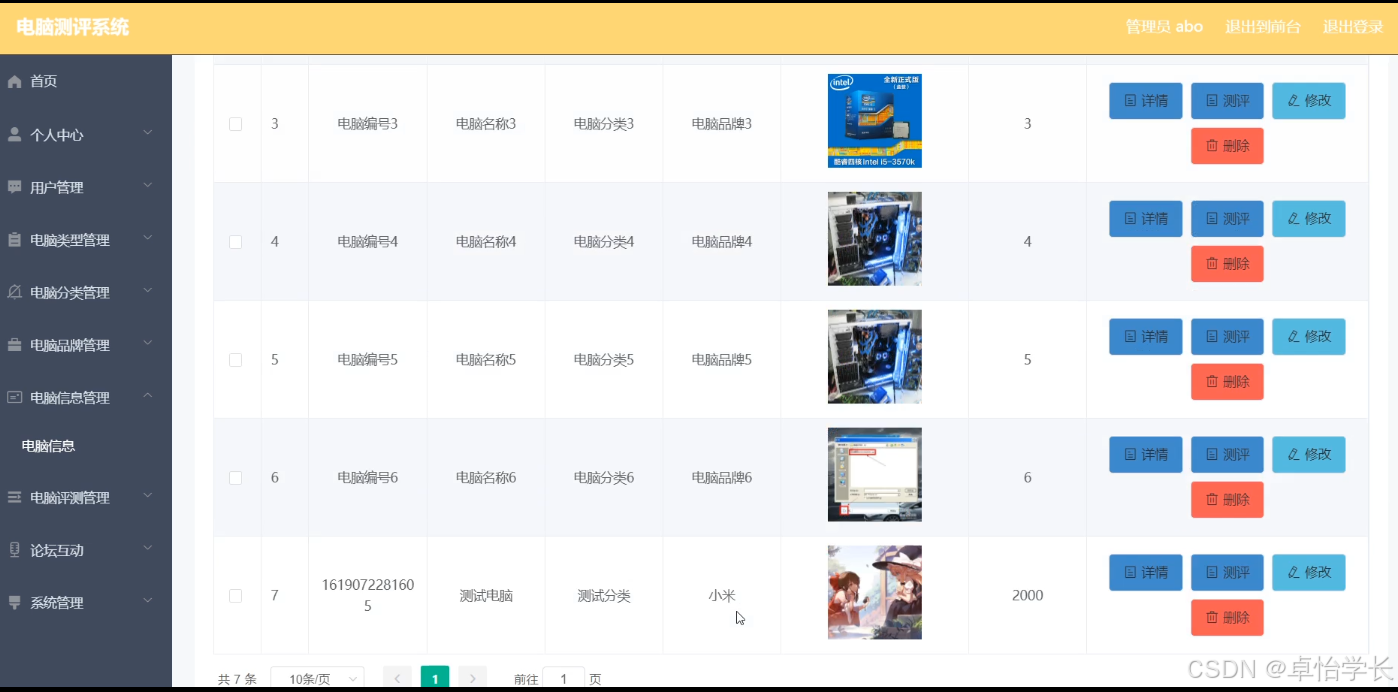This screenshot has height=692, width=1398.
Task: Click 退出登录 in the header
Action: point(1353,27)
